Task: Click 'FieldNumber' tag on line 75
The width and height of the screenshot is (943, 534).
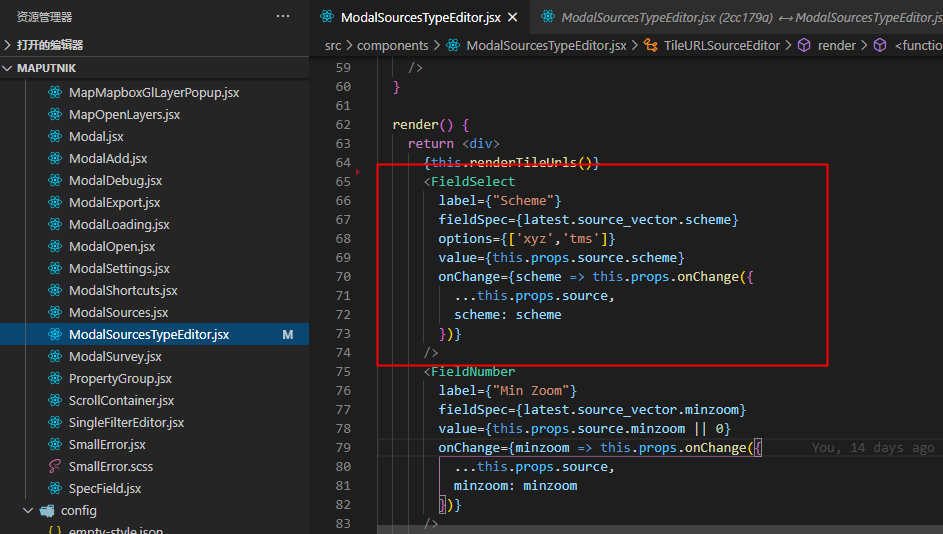Action: pos(473,372)
